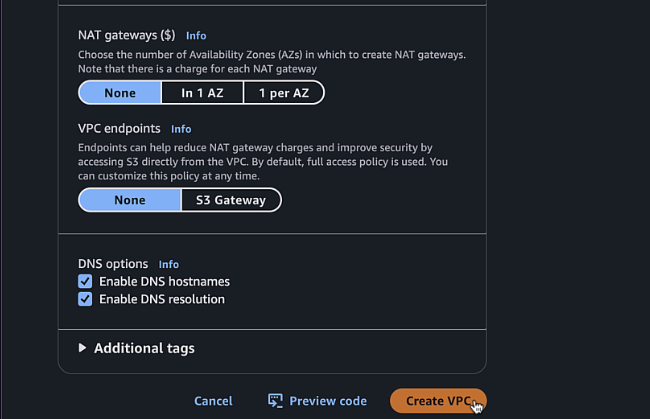
Task: Open the Preview code text link
Action: coord(328,401)
